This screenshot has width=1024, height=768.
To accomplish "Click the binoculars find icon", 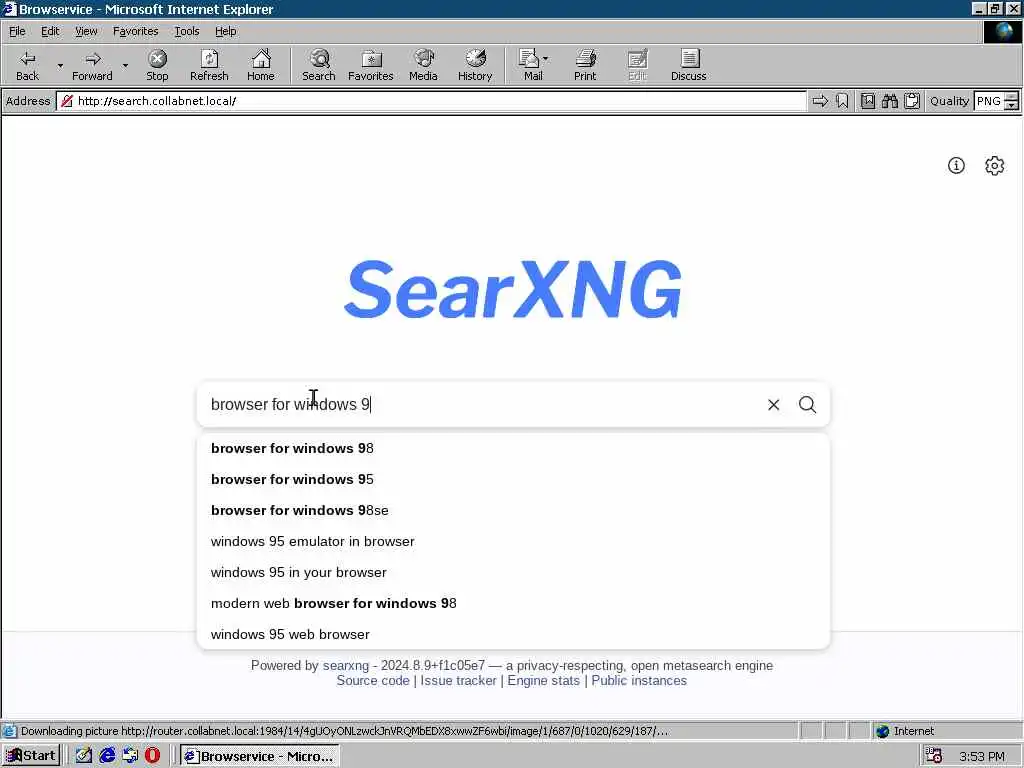I will point(889,101).
